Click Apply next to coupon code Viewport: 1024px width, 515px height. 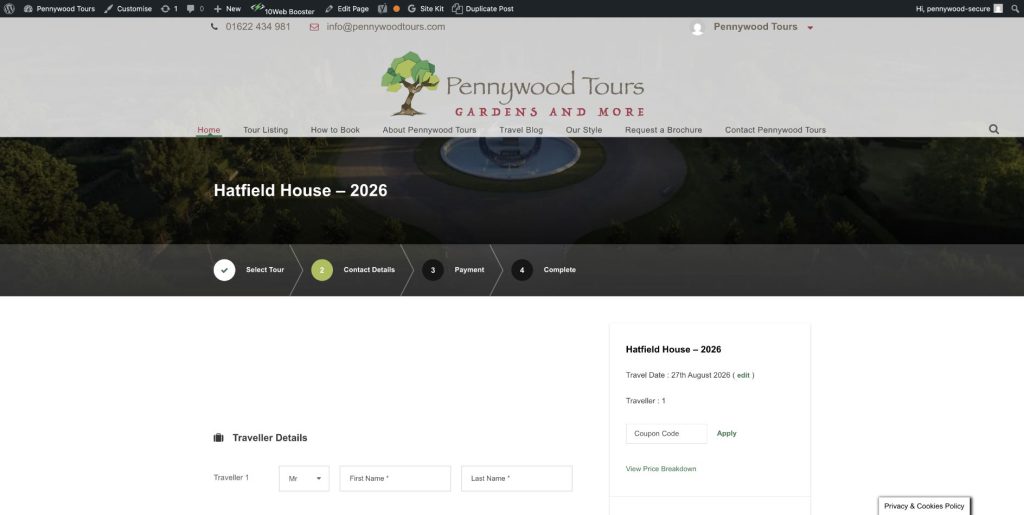click(x=726, y=433)
